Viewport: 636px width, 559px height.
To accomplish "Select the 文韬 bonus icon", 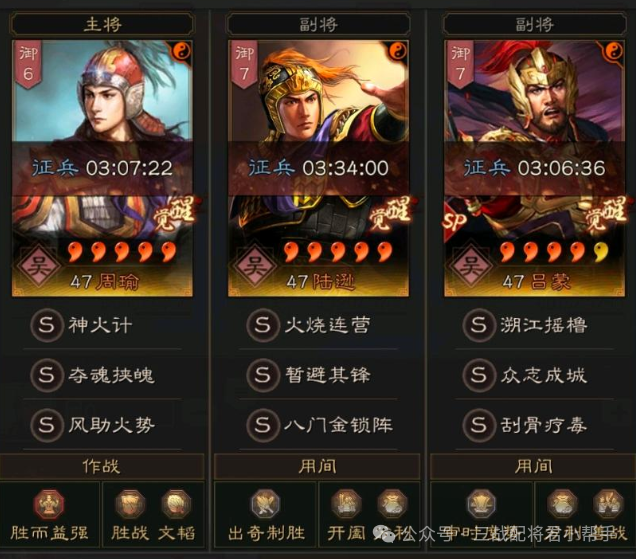I will [176, 504].
